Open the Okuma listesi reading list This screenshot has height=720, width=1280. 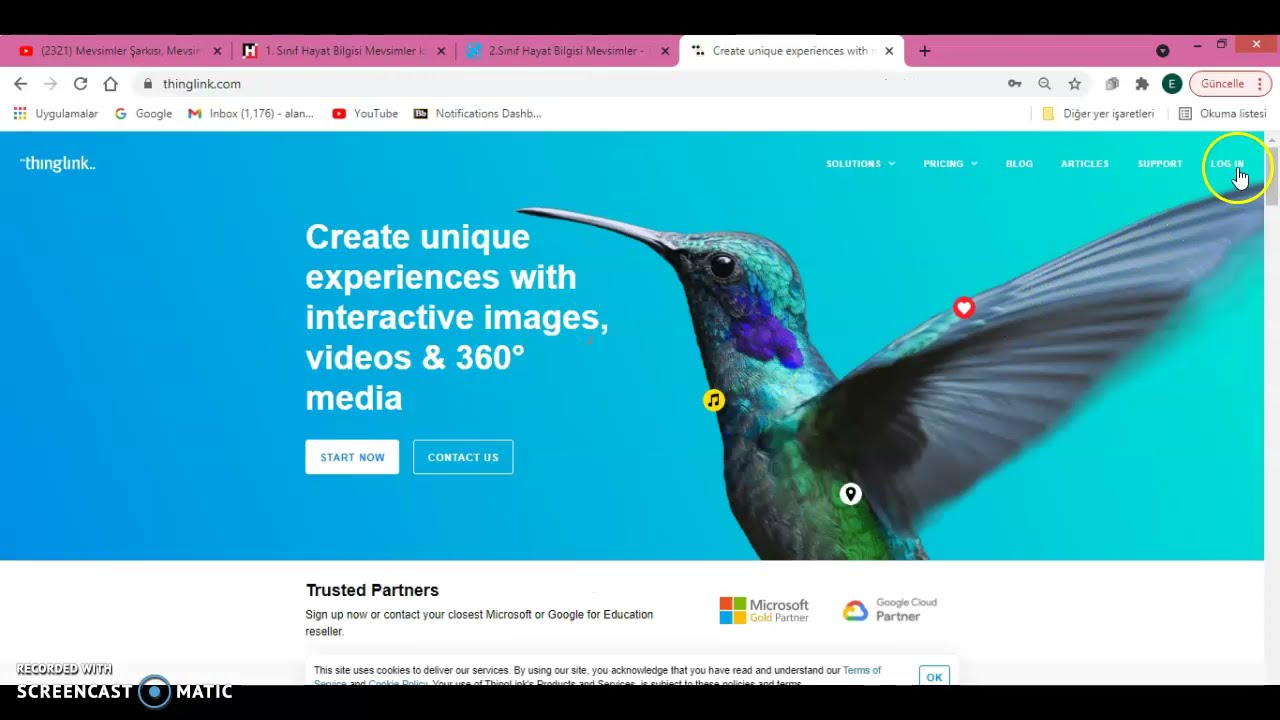1222,114
